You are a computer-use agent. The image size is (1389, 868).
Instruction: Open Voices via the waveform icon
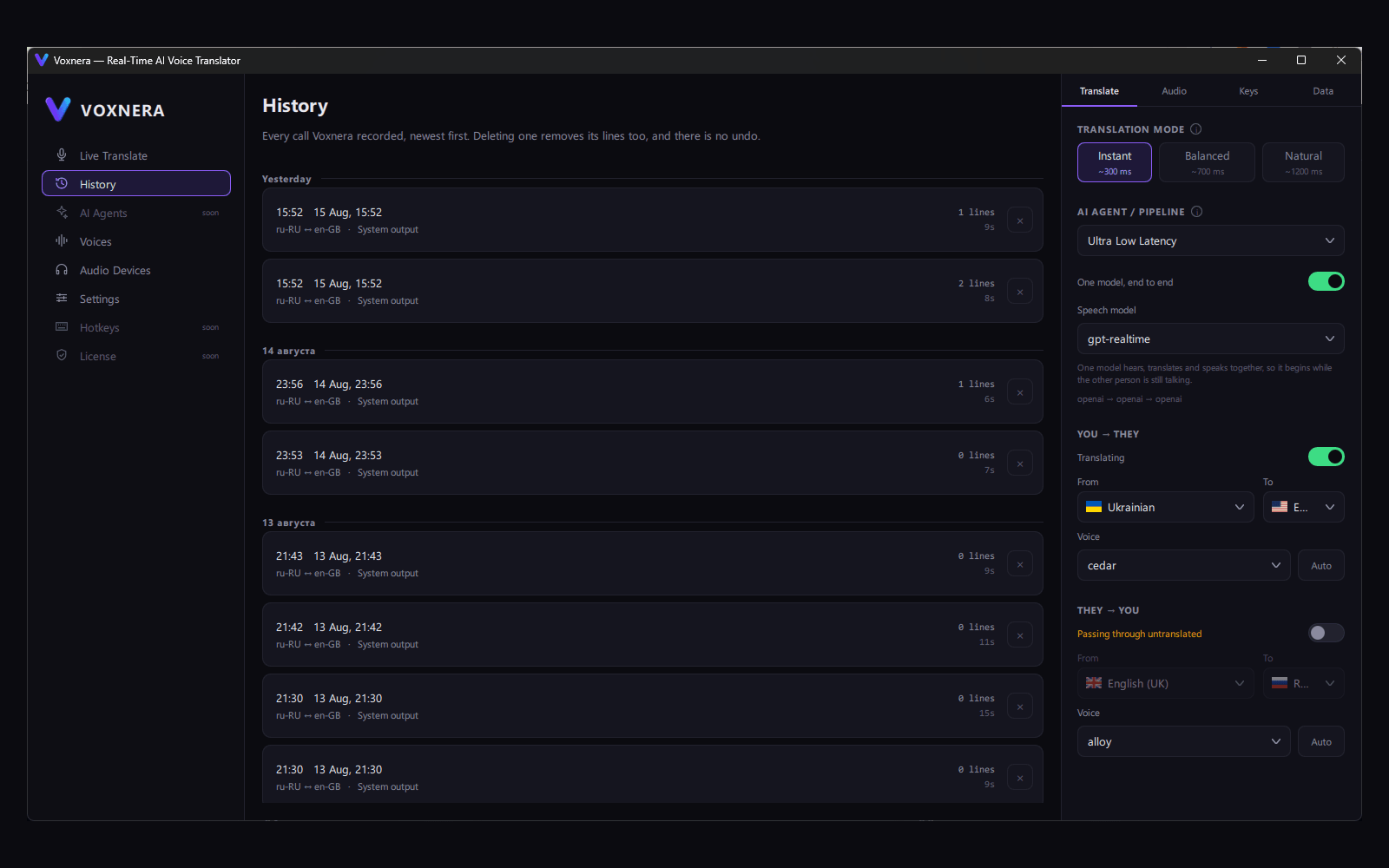(62, 241)
